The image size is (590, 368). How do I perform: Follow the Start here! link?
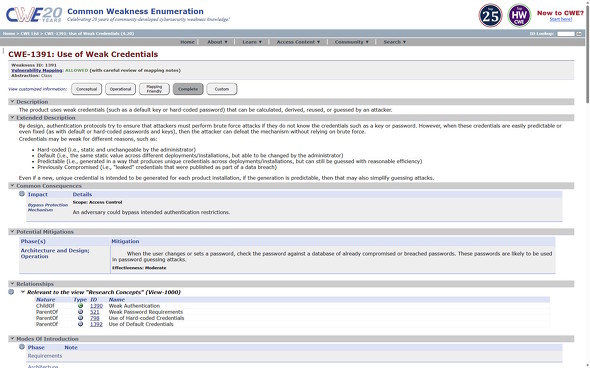(x=561, y=19)
